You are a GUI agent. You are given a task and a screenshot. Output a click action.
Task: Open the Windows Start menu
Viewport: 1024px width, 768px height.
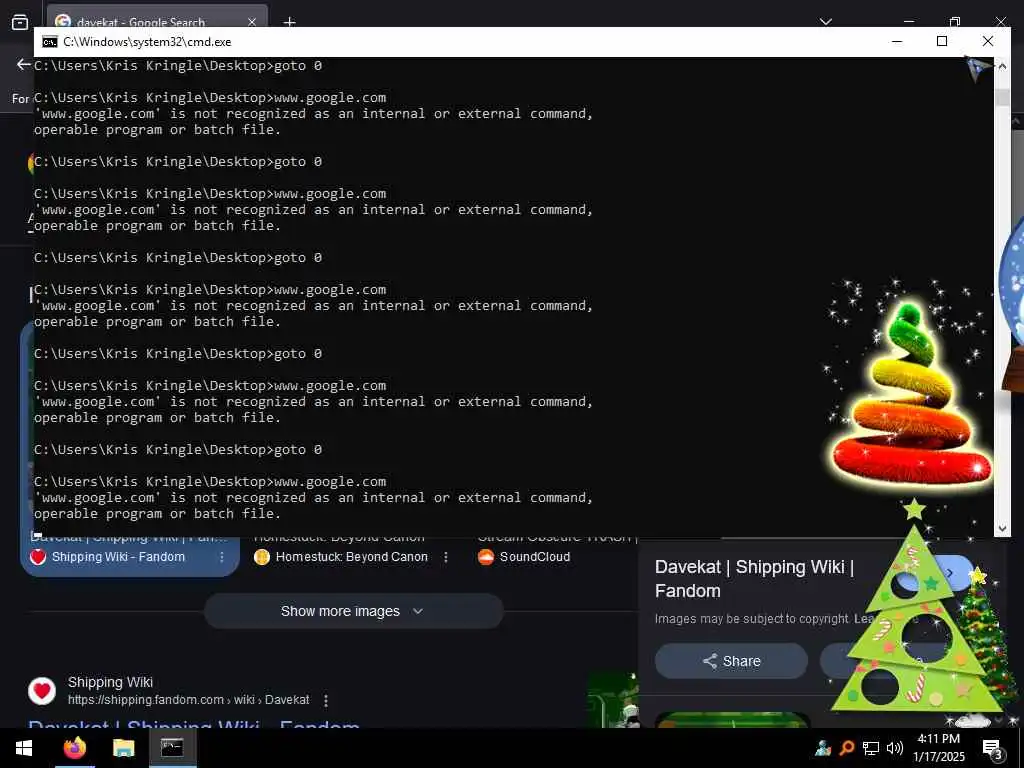point(24,748)
